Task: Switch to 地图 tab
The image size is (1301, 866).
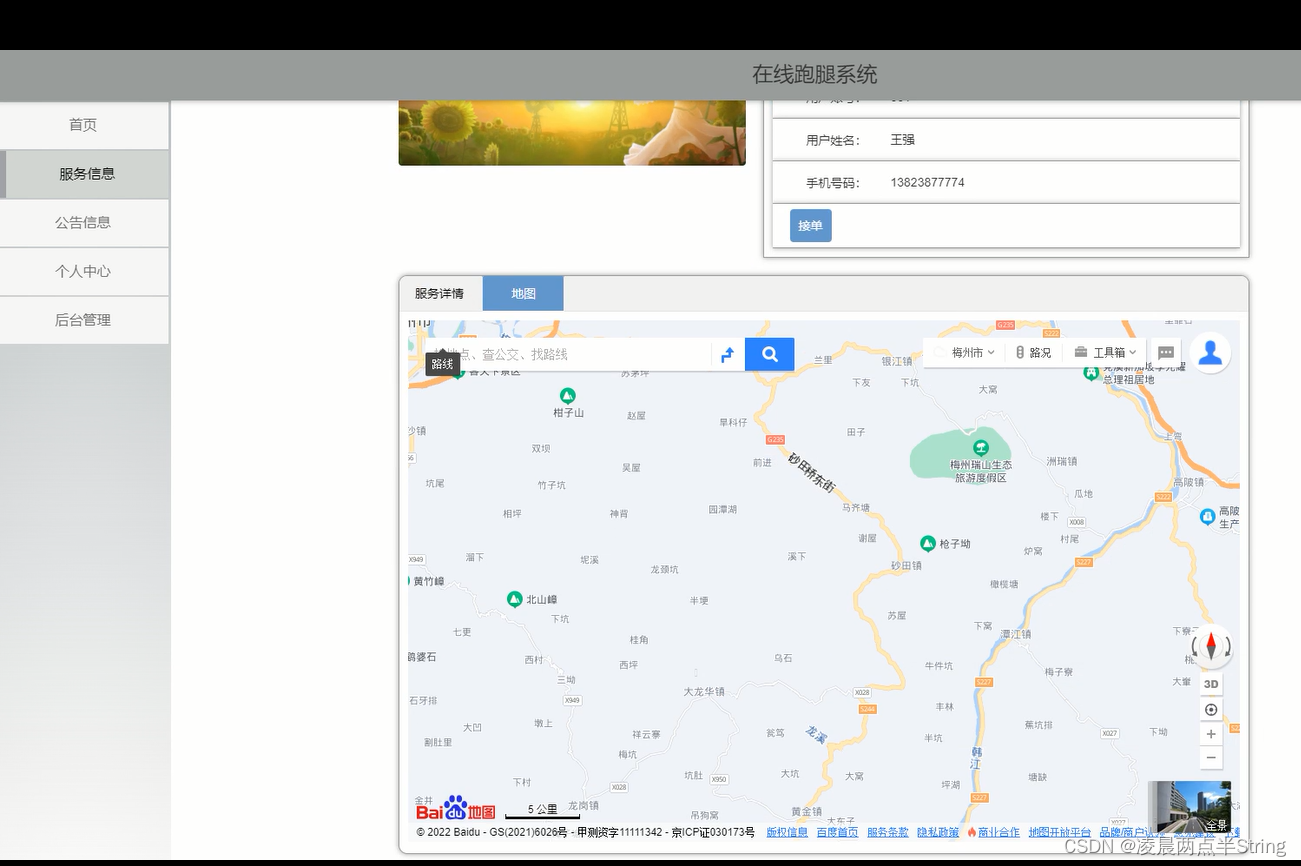Action: (523, 293)
